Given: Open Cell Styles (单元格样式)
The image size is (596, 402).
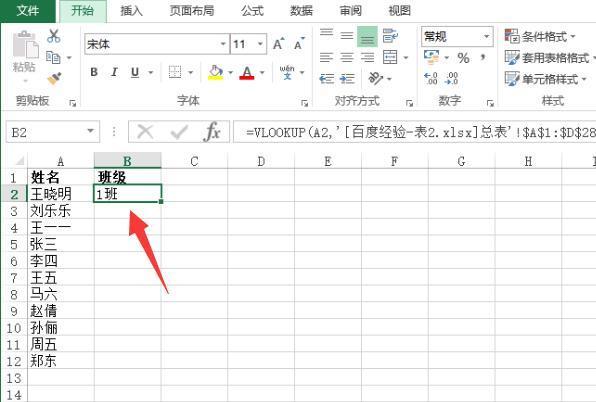Looking at the screenshot, I should (546, 79).
